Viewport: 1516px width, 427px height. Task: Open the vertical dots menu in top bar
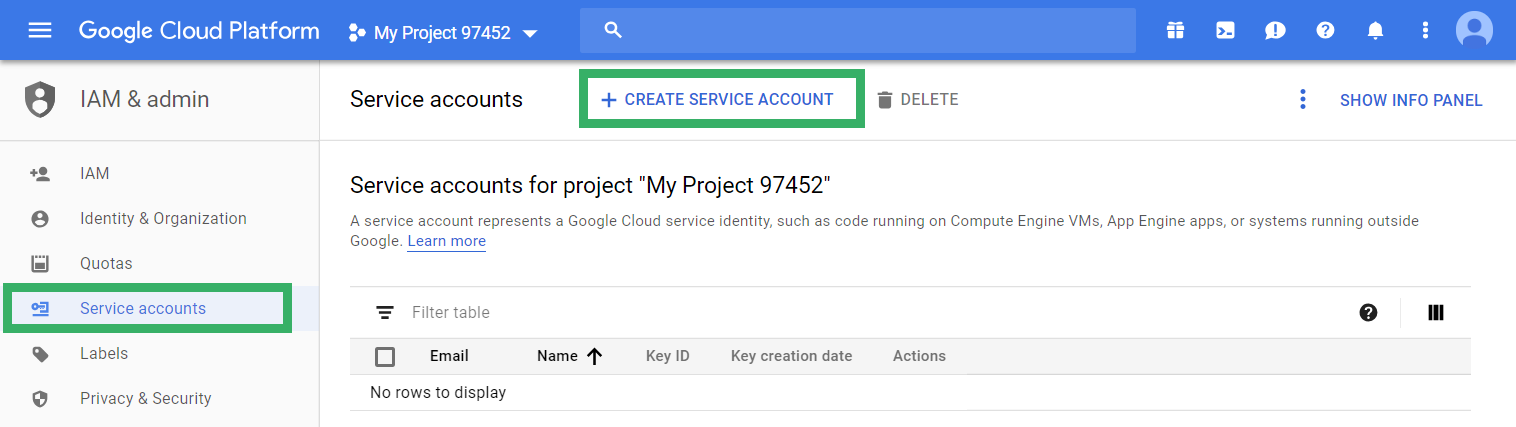coord(1425,30)
